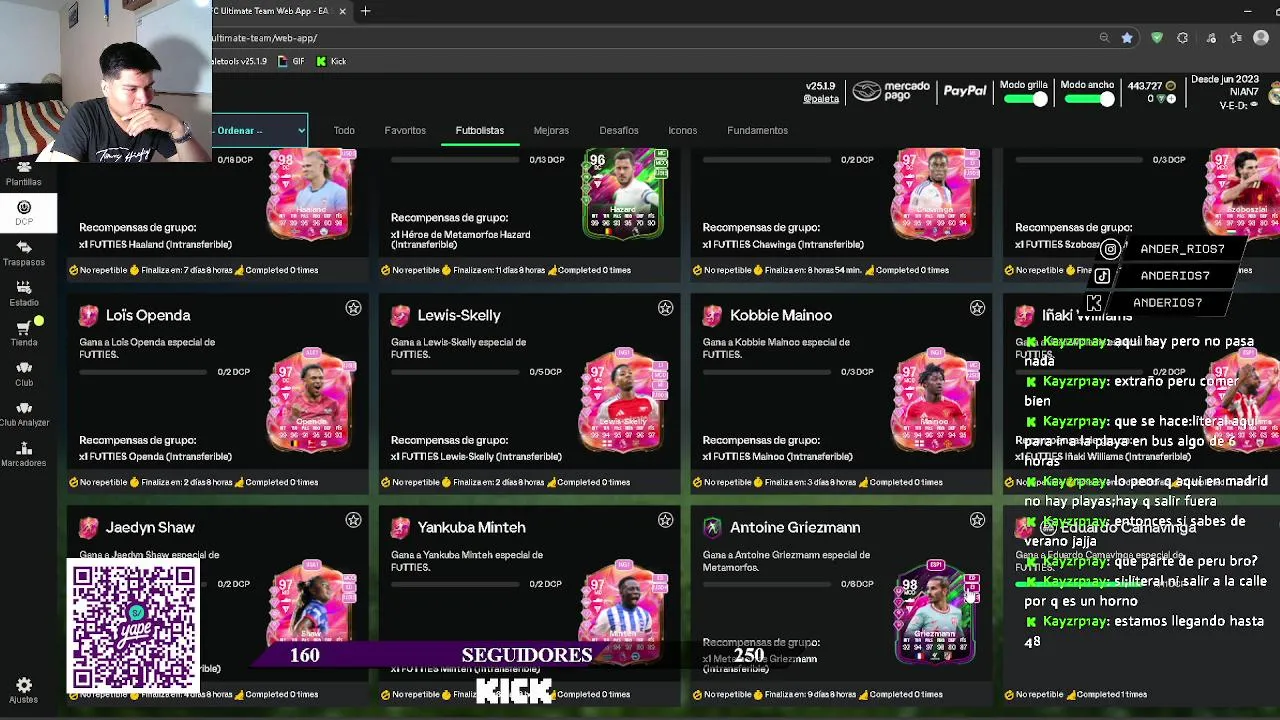The height and width of the screenshot is (720, 1280).
Task: Click Openda's 0/2 DCP progress bar
Action: pyautogui.click(x=145, y=372)
